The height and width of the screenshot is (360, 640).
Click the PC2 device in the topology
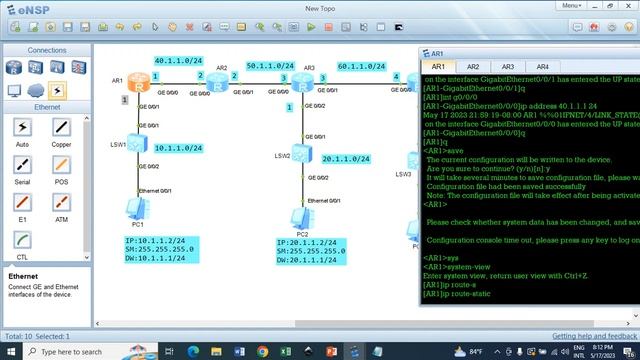pos(302,219)
